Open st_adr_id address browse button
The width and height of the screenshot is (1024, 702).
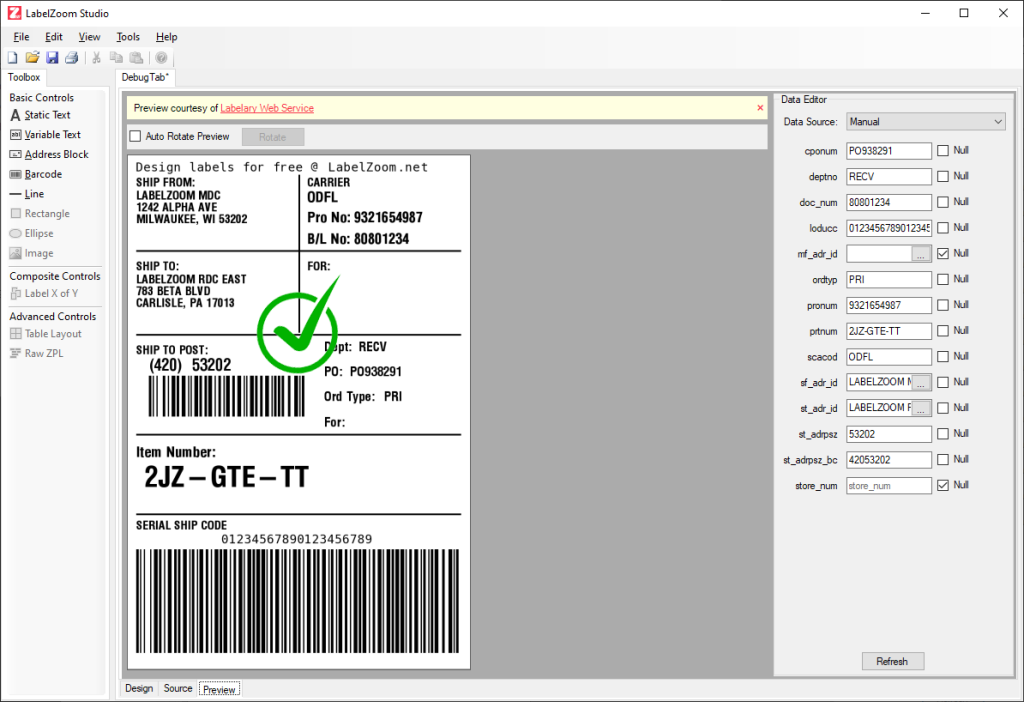(921, 409)
